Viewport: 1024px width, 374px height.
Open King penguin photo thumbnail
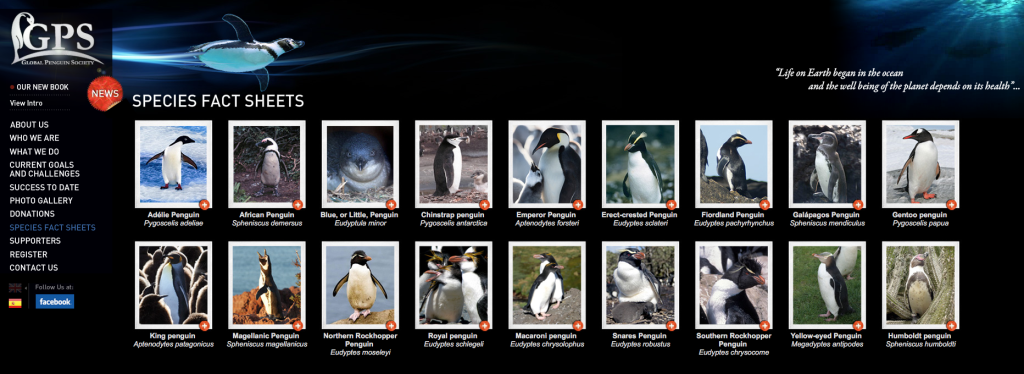click(173, 285)
